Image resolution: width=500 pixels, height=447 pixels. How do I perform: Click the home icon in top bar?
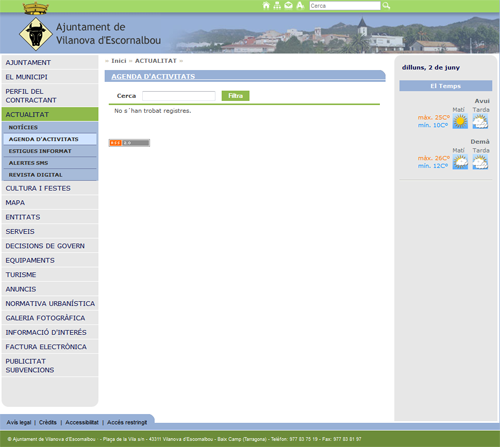(266, 5)
